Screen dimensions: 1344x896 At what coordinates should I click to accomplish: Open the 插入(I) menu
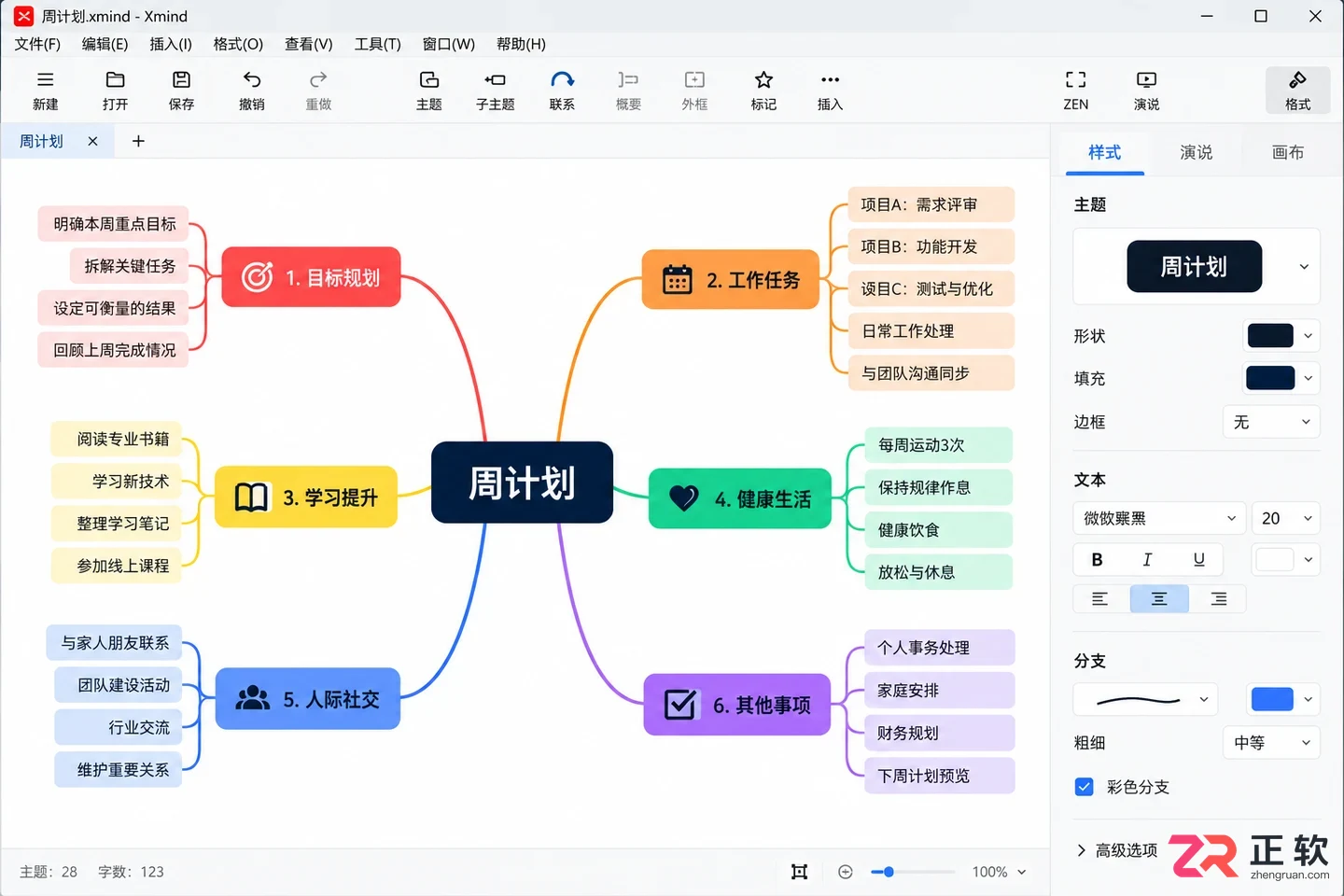(171, 44)
